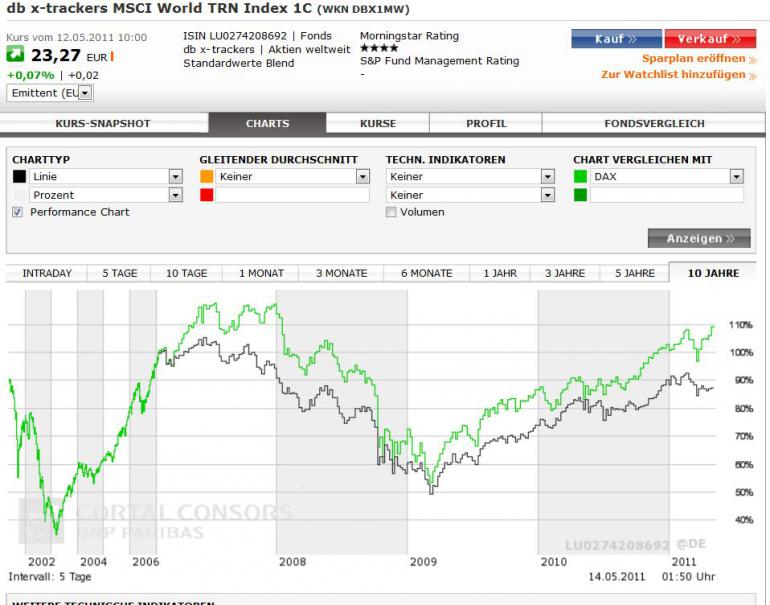Screen dimensions: 770x605
Task: Select the 3 MONATE time range
Action: tap(341, 273)
